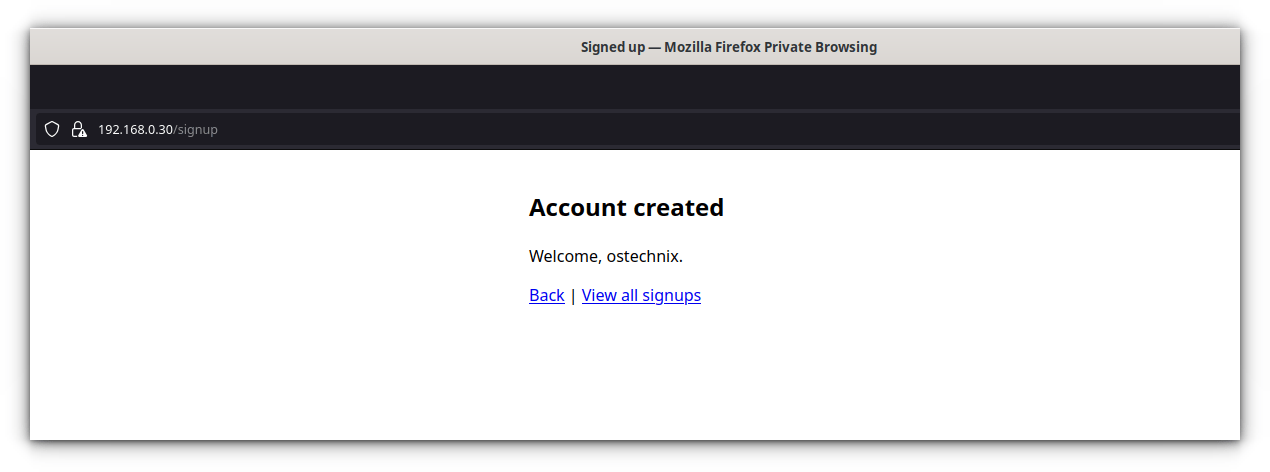This screenshot has height=472, width=1270.
Task: Follow the Back link
Action: click(547, 295)
